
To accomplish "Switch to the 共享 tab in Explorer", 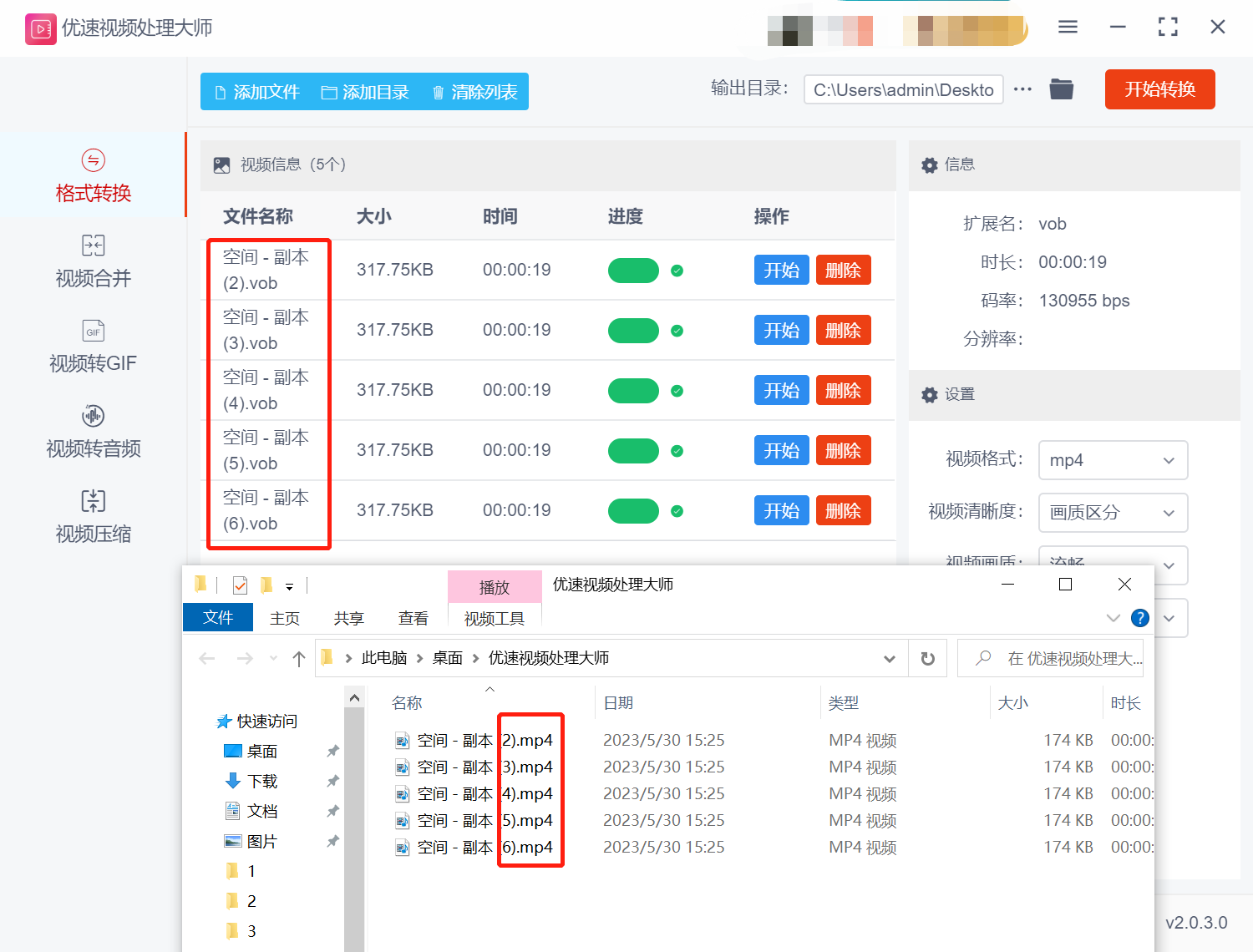I will pyautogui.click(x=348, y=618).
